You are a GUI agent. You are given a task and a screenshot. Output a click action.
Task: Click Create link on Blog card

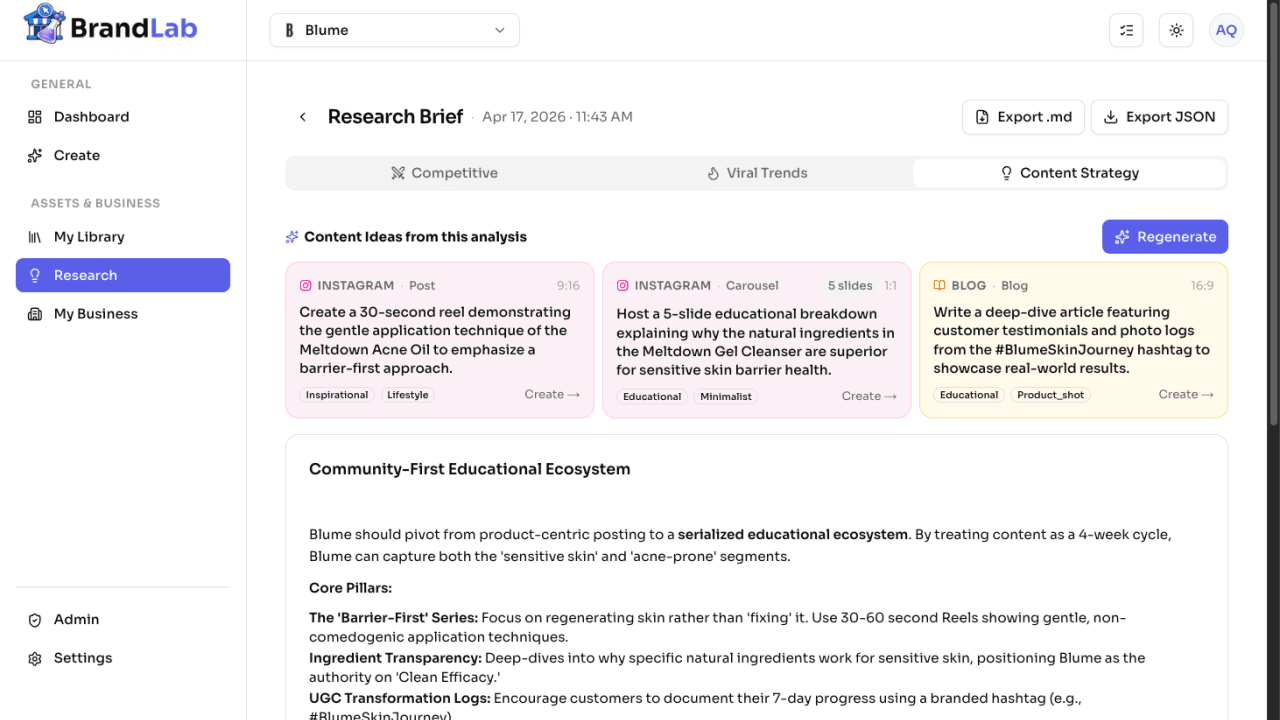tap(1186, 395)
